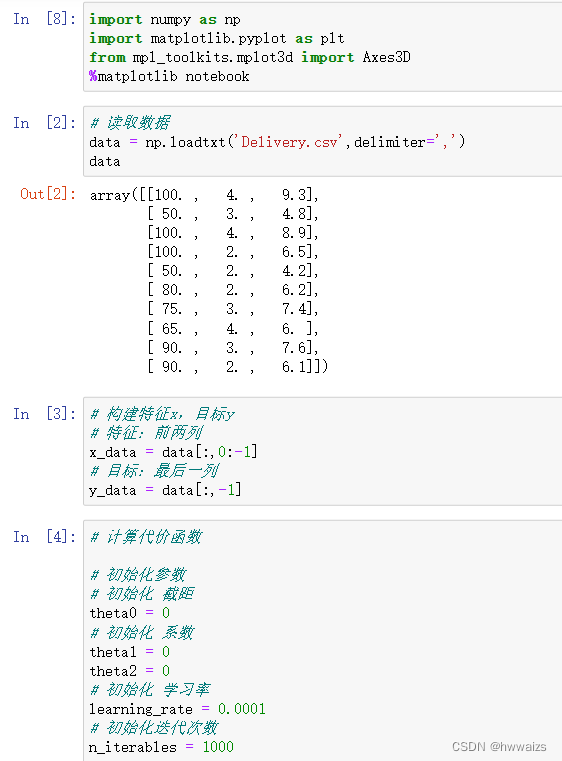Select the In [2] cell prompt

tap(44, 123)
